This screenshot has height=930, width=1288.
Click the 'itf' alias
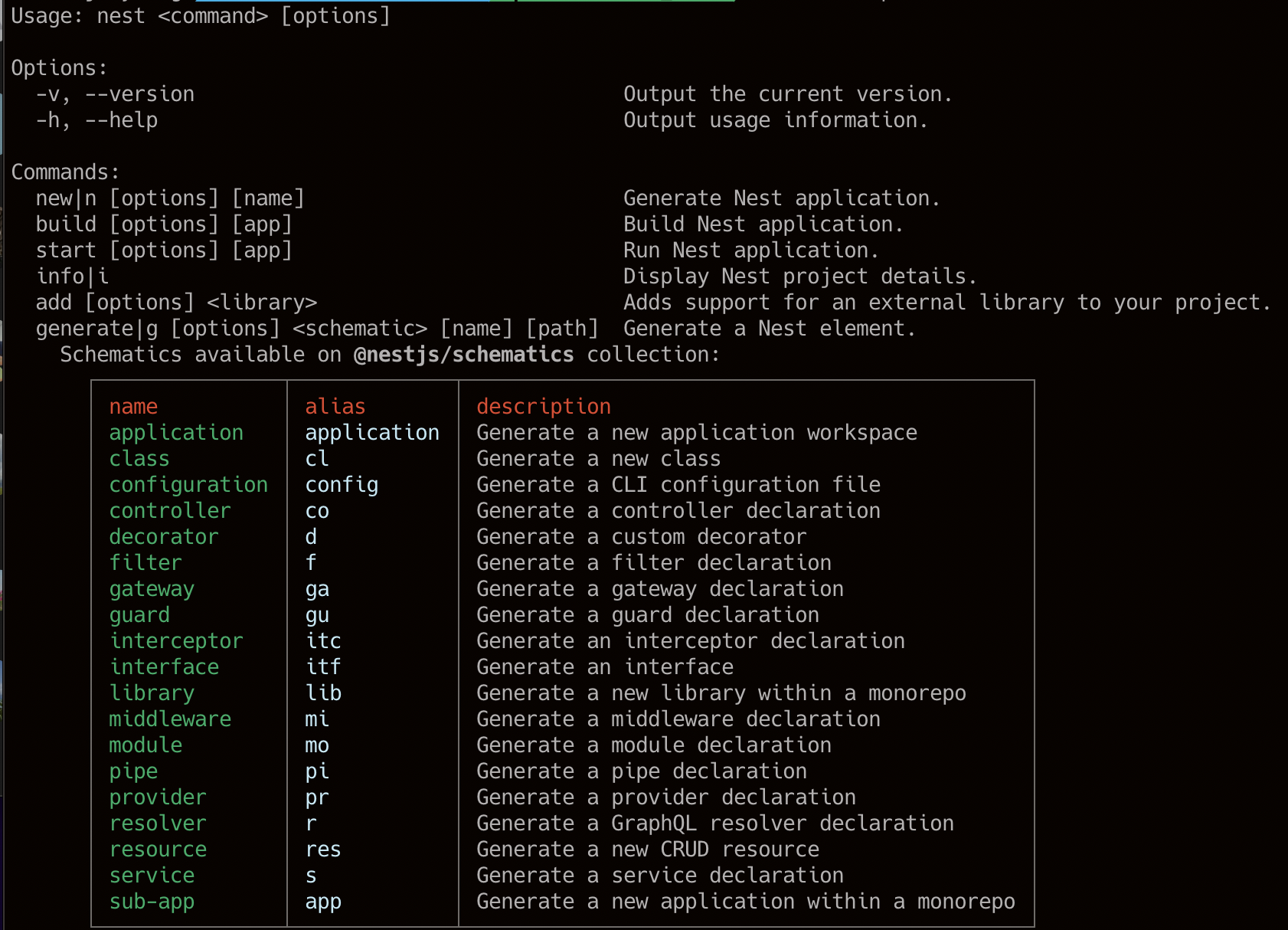(x=323, y=667)
